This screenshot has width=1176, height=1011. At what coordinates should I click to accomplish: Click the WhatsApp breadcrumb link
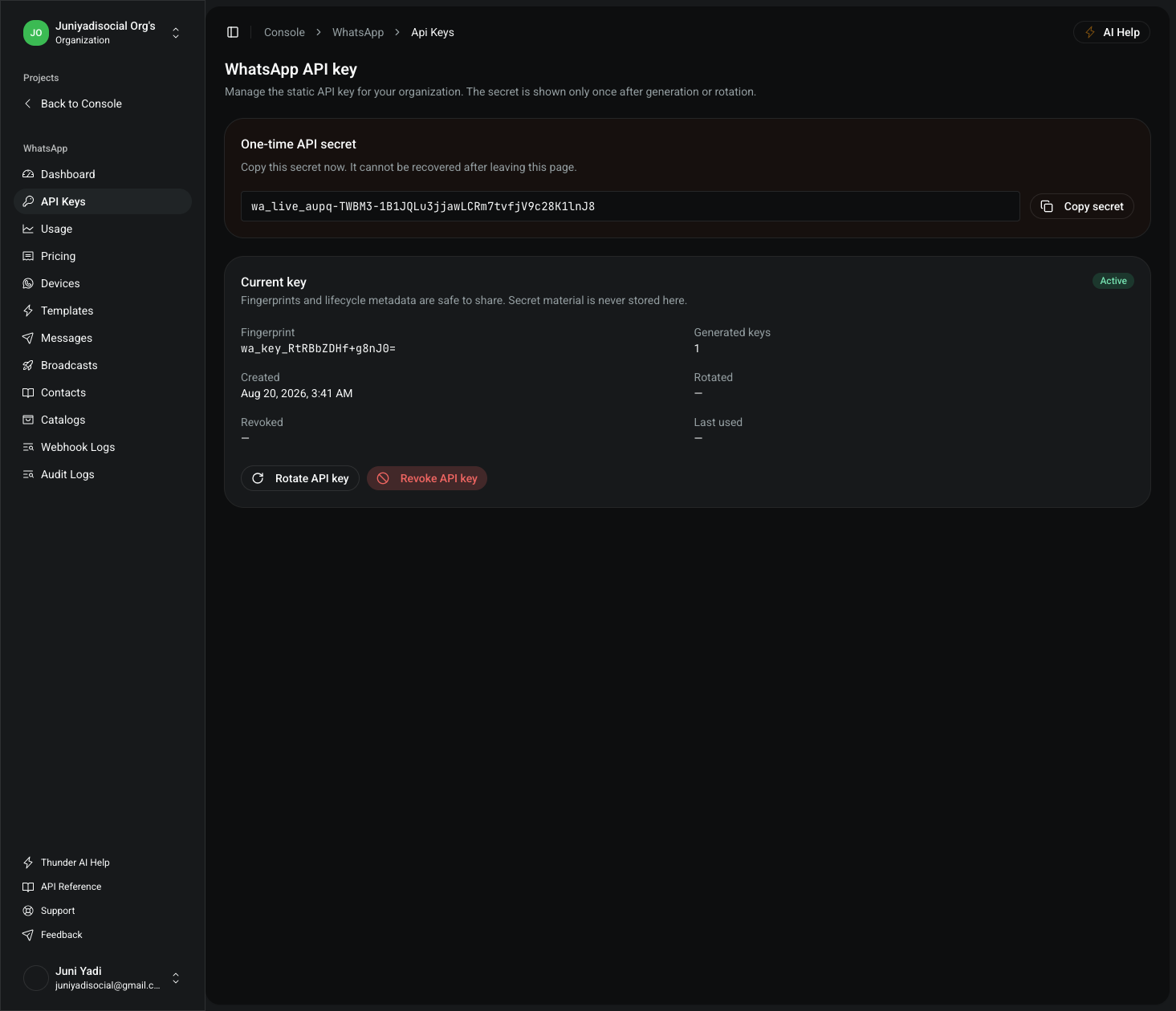(358, 32)
